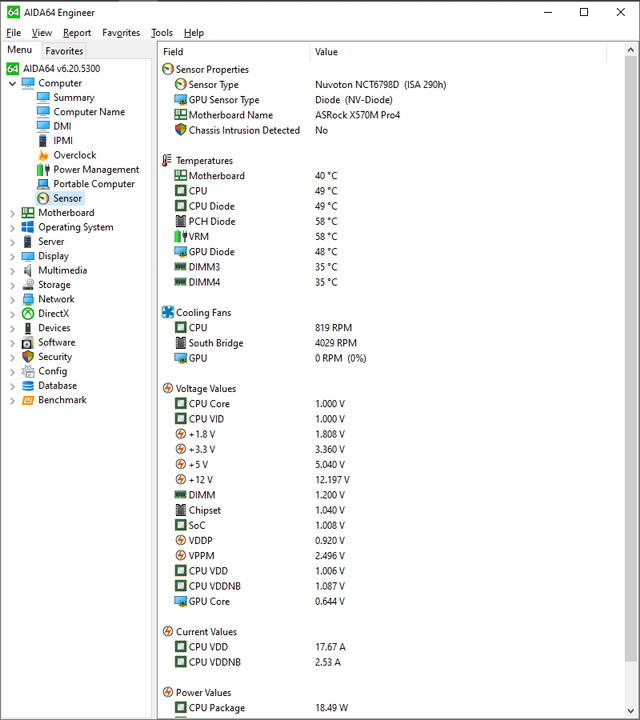Click the AIDA64 v6.20.5300 root icon

pyautogui.click(x=13, y=69)
